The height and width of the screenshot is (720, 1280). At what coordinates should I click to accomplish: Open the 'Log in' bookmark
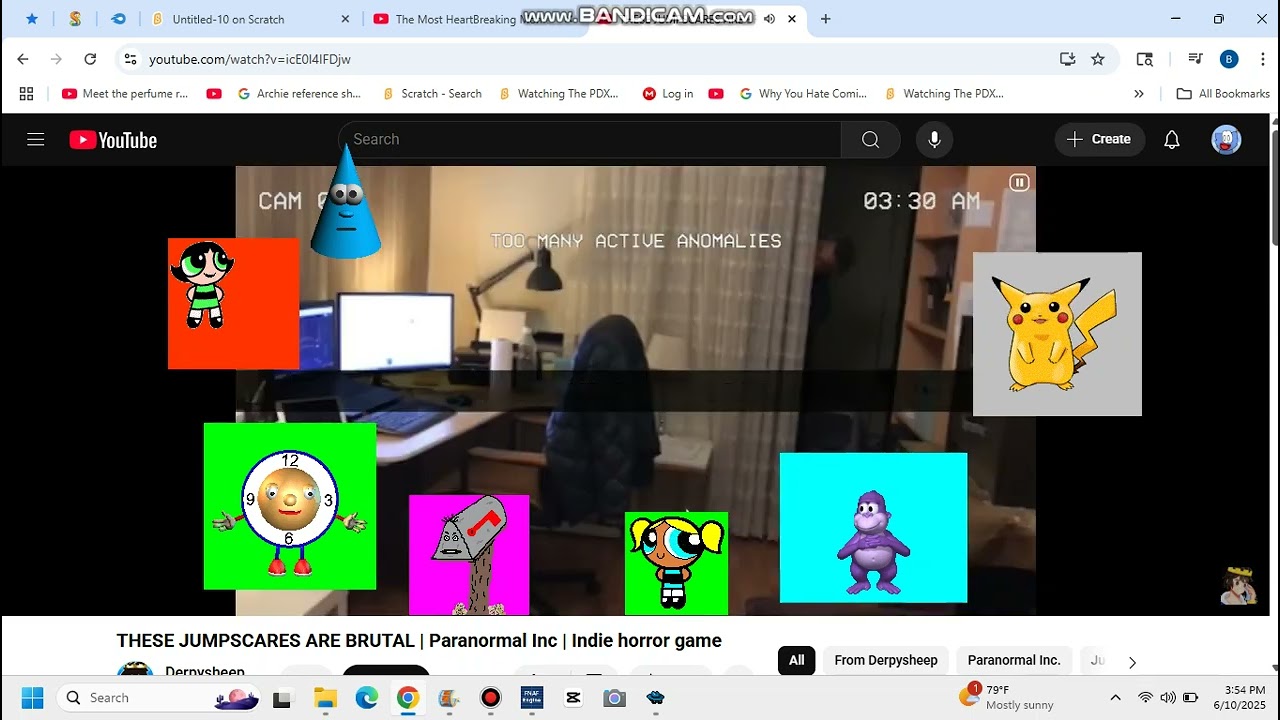click(x=668, y=94)
